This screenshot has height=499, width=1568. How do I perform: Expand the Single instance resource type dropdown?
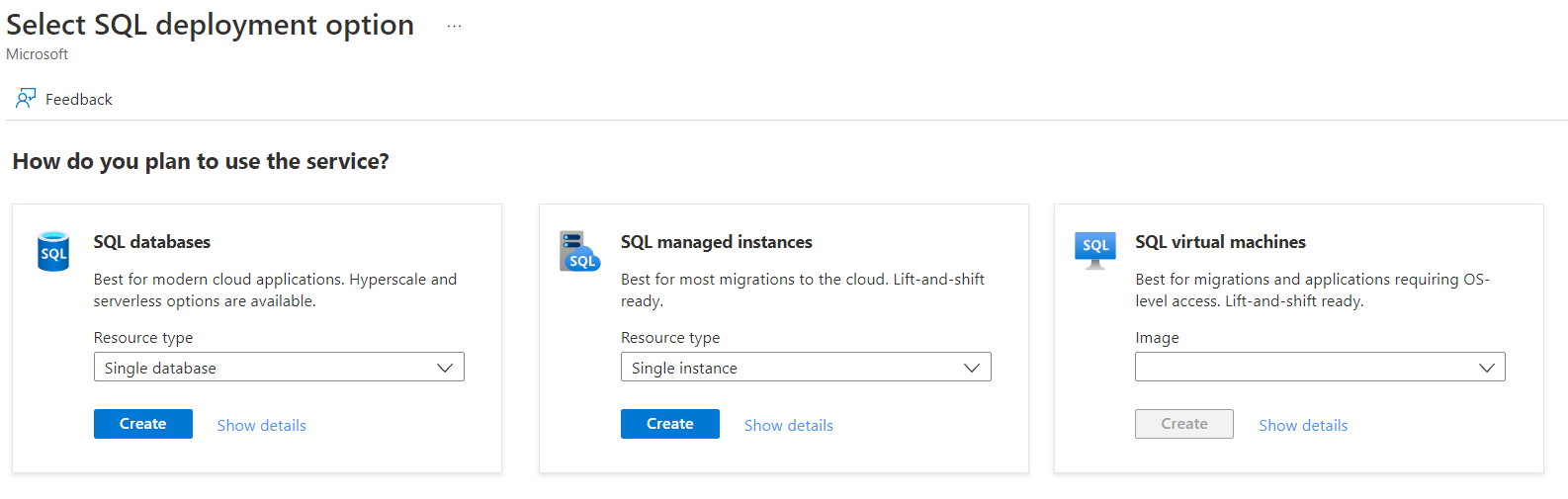pyautogui.click(x=806, y=368)
